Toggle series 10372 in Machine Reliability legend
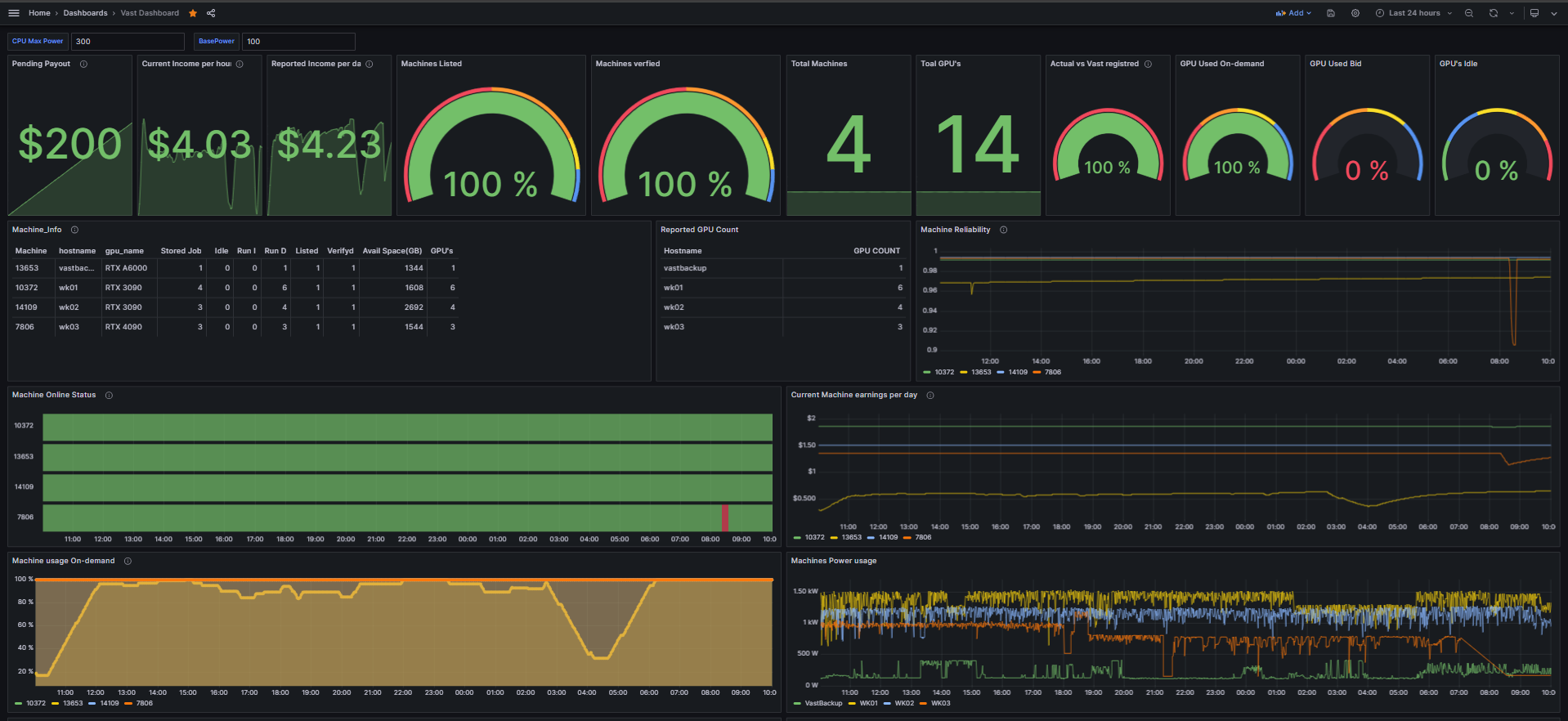The width and height of the screenshot is (1568, 721). [x=944, y=372]
